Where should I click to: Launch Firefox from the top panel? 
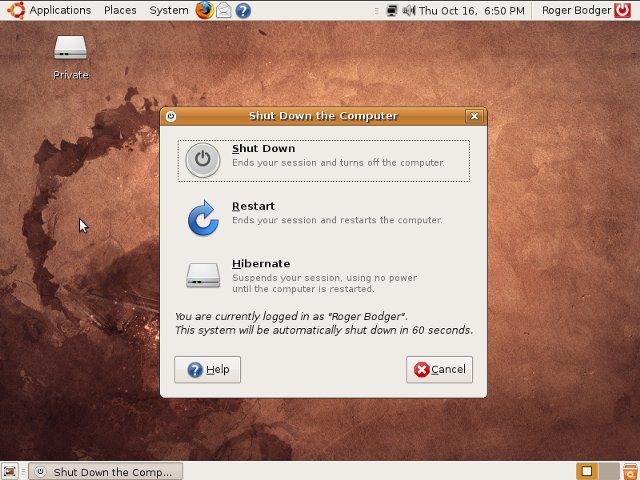tap(204, 10)
